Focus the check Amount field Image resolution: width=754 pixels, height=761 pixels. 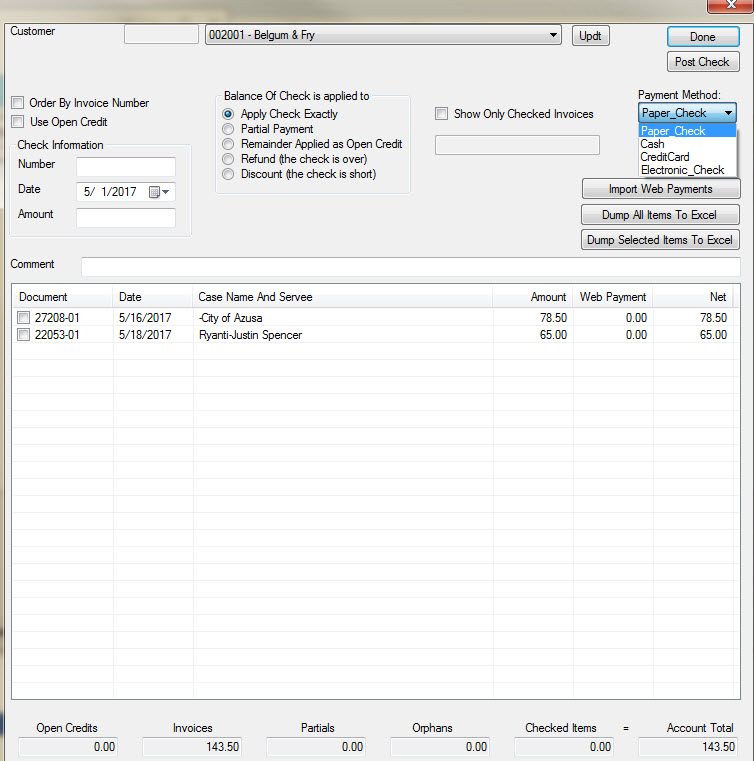click(x=126, y=218)
